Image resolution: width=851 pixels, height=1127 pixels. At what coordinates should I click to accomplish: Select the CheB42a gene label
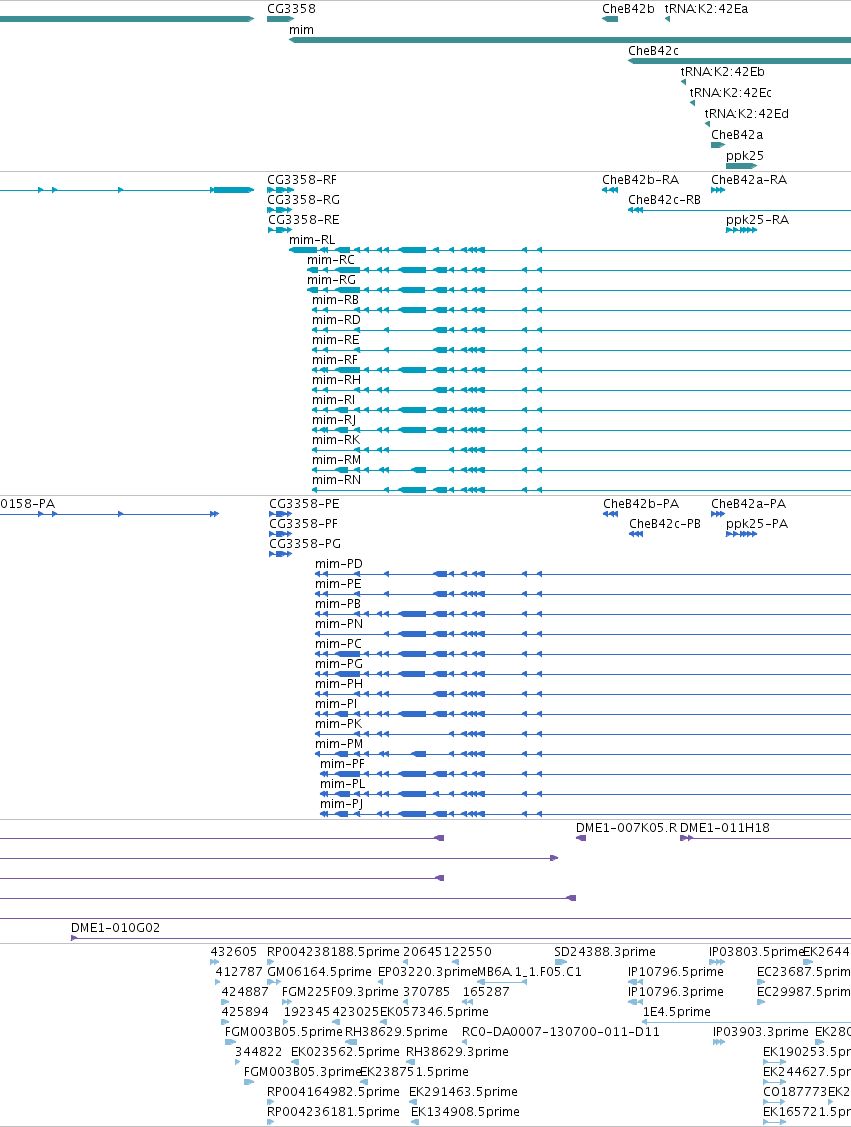click(737, 134)
